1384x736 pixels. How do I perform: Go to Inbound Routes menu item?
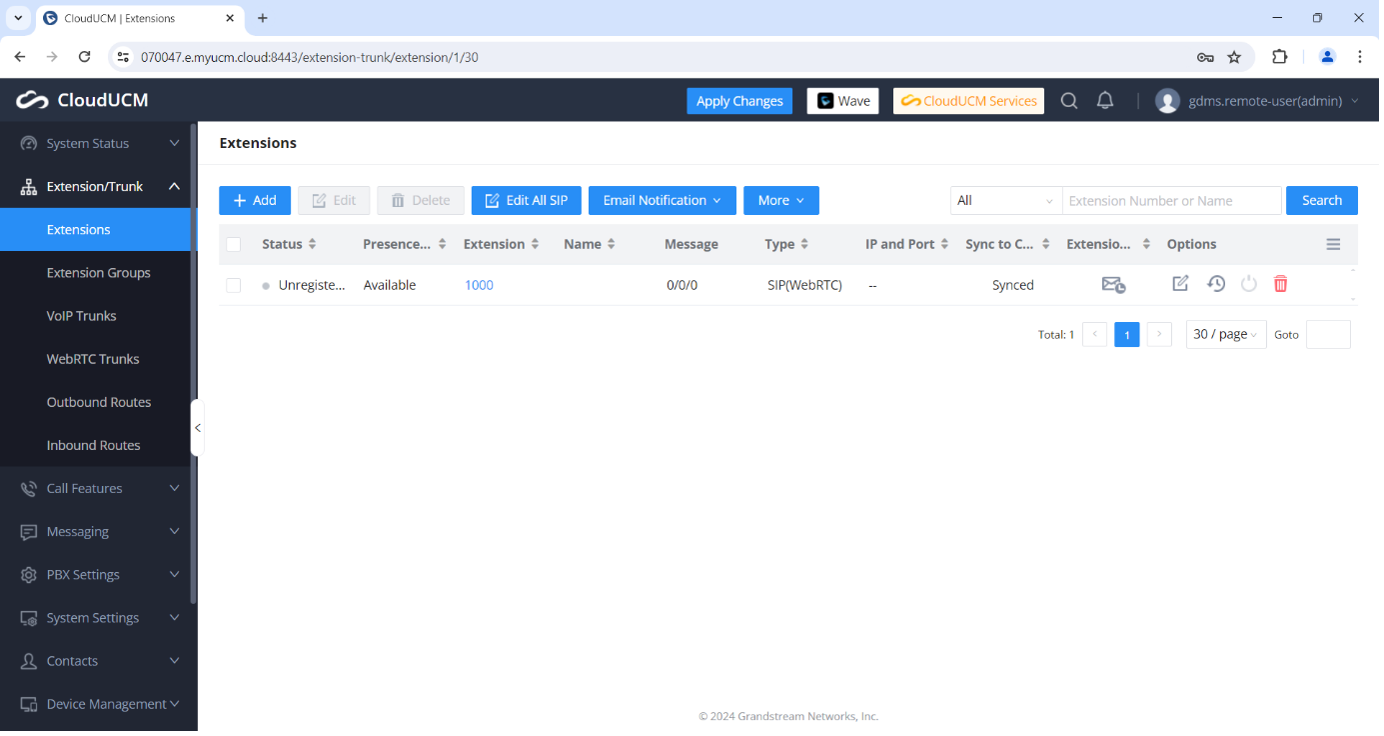pyautogui.click(x=93, y=445)
